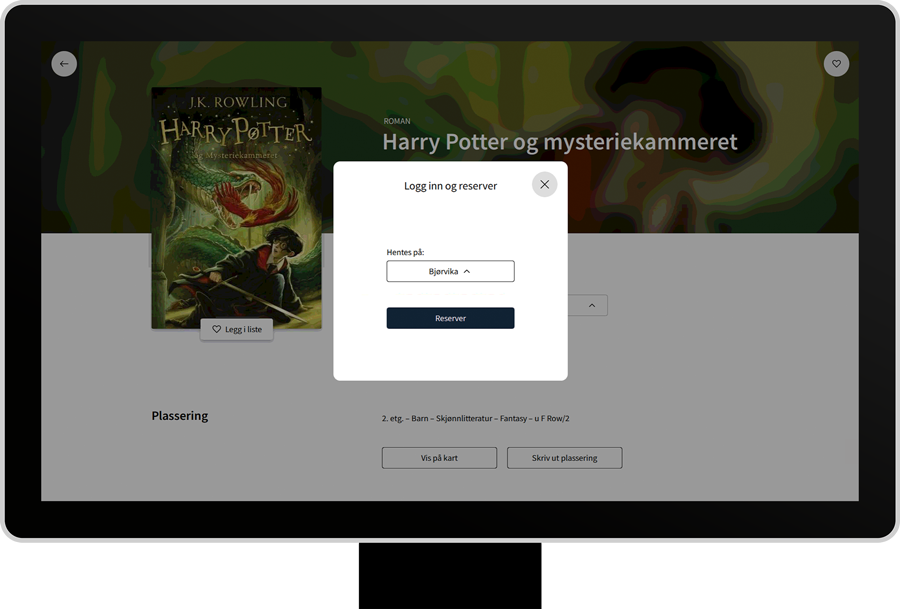
Task: Click the title Harry Potter og mysteriekammeret
Action: [559, 142]
